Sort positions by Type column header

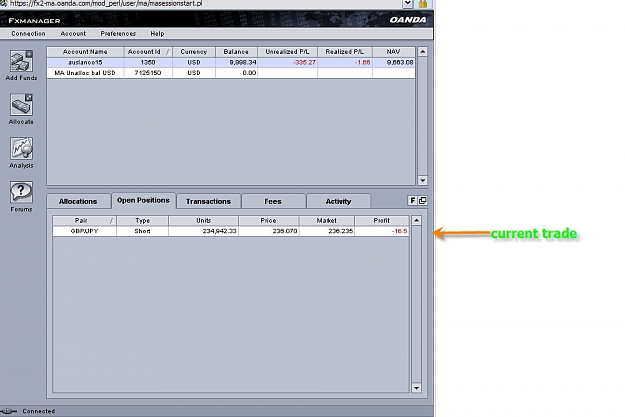pos(142,220)
